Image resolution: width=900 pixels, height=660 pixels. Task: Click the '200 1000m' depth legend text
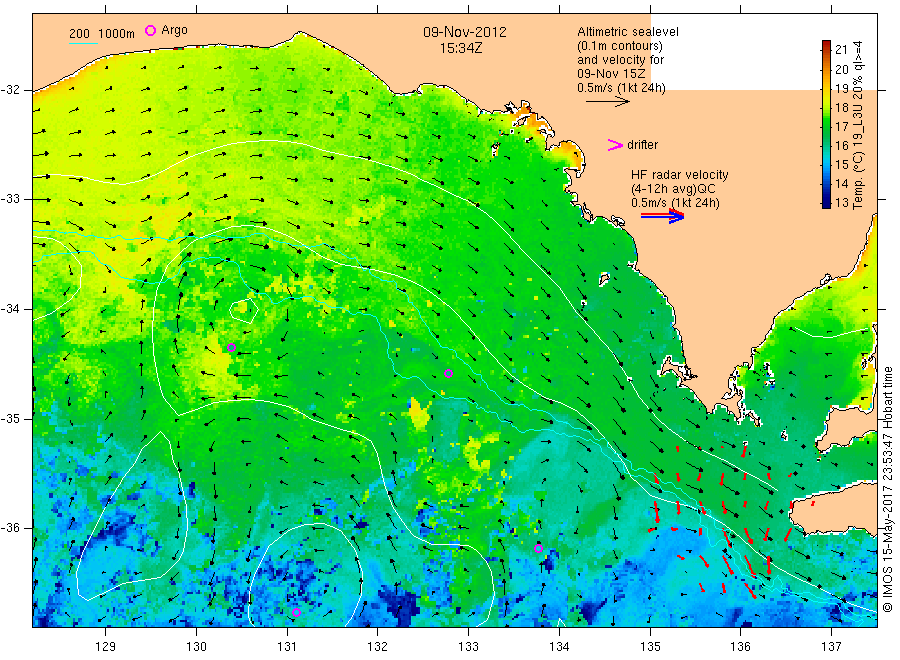(102, 34)
